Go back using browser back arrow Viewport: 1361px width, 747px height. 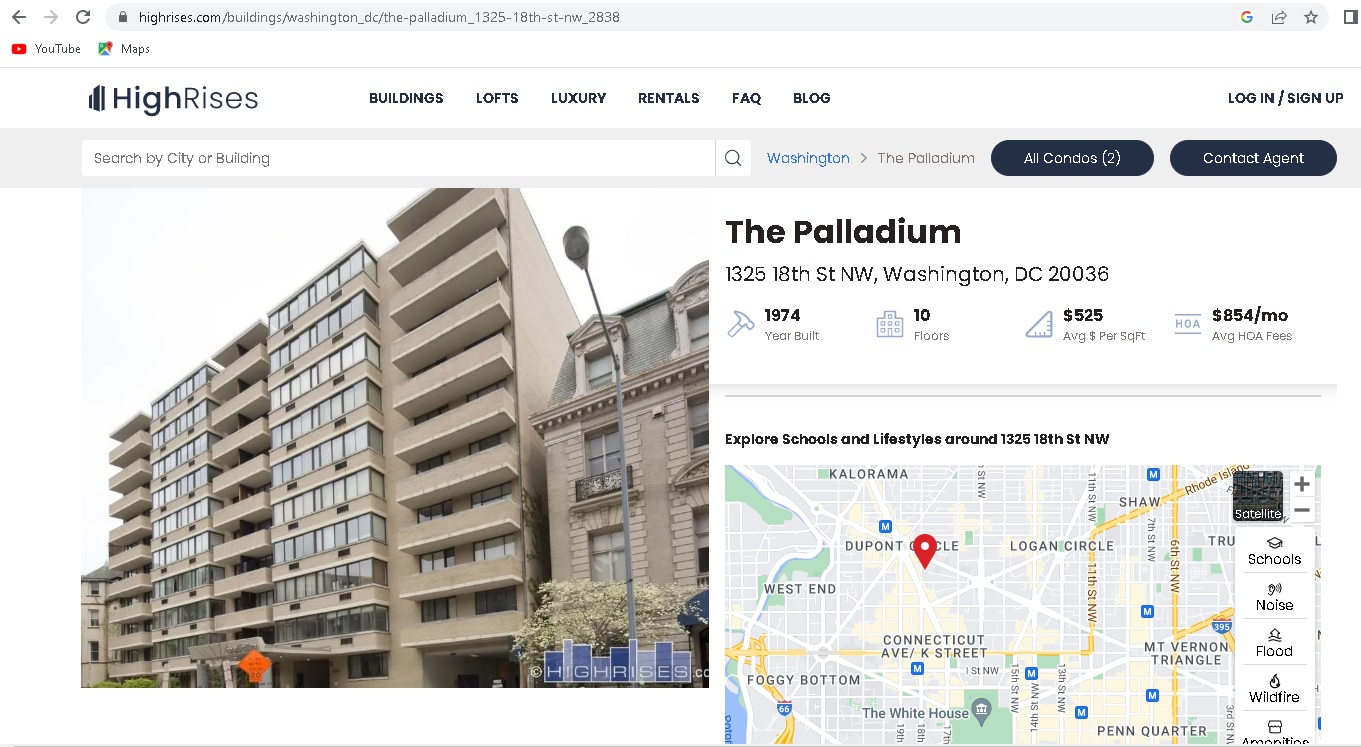[x=18, y=17]
